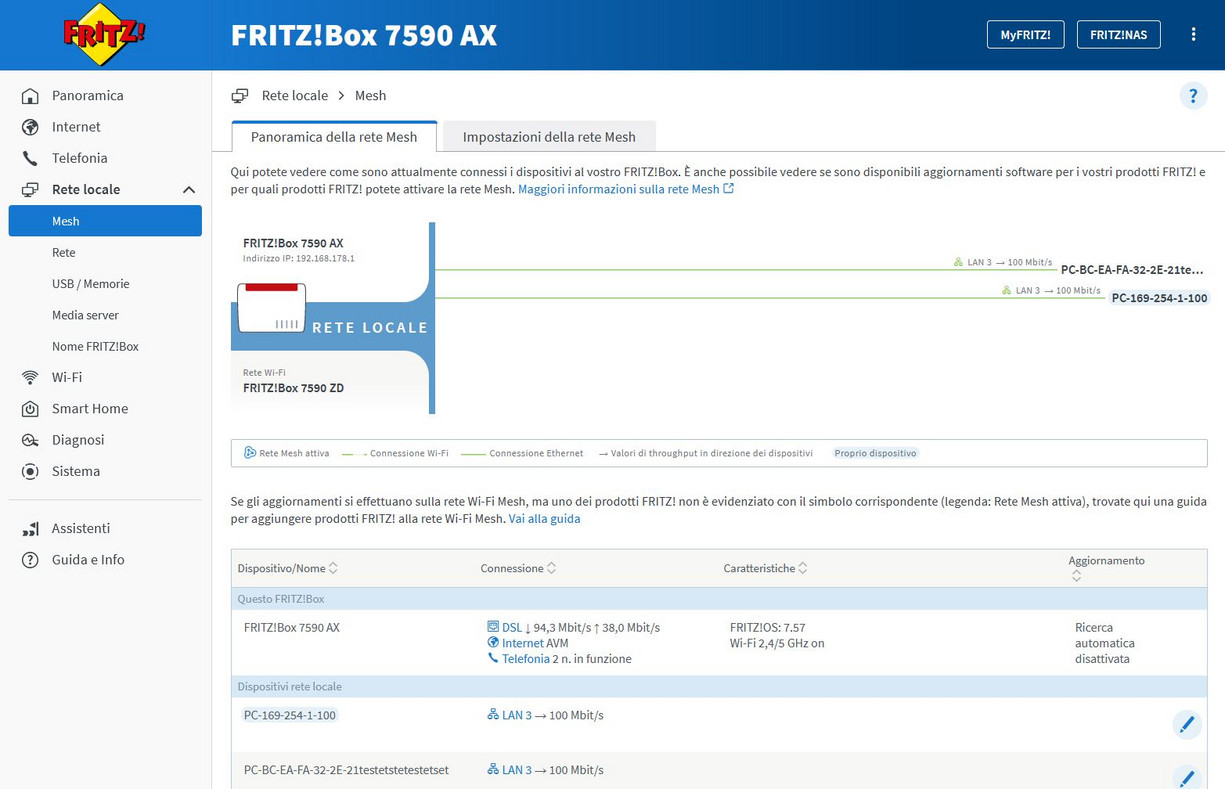The width and height of the screenshot is (1225, 789).
Task: Click Rete locale in the breadcrumb
Action: 295,96
